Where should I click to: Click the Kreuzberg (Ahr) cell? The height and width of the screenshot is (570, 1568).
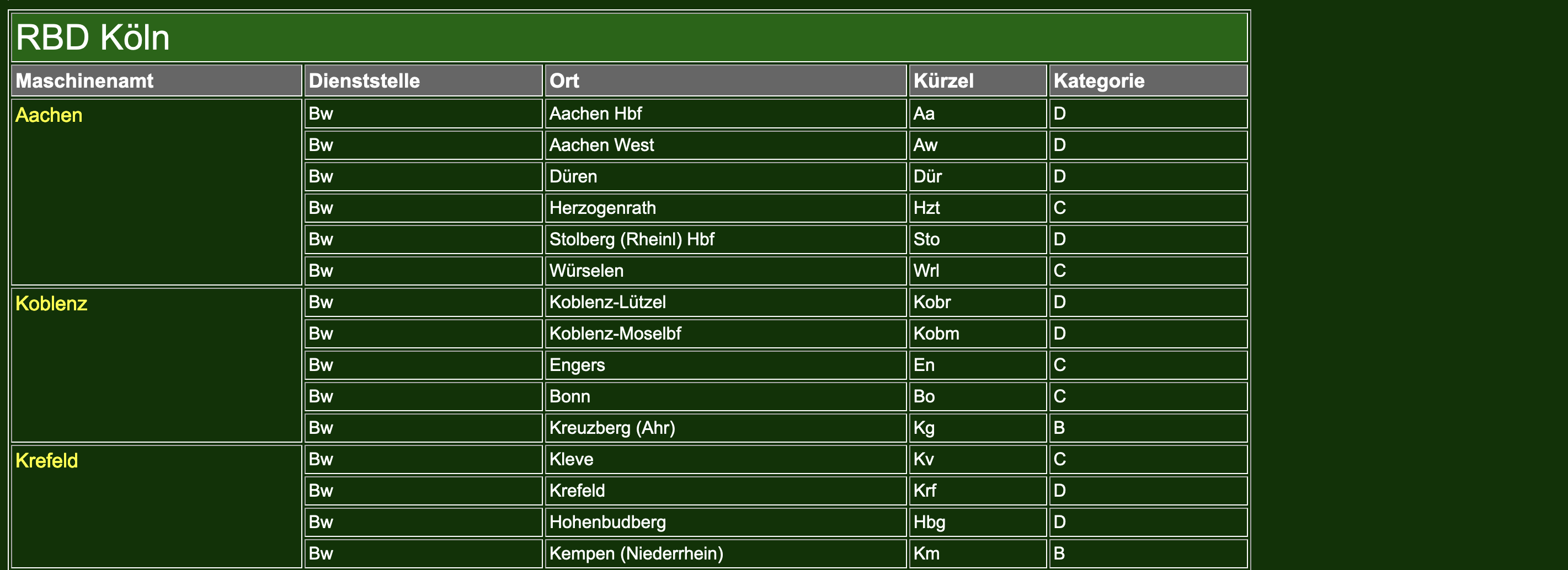click(612, 428)
